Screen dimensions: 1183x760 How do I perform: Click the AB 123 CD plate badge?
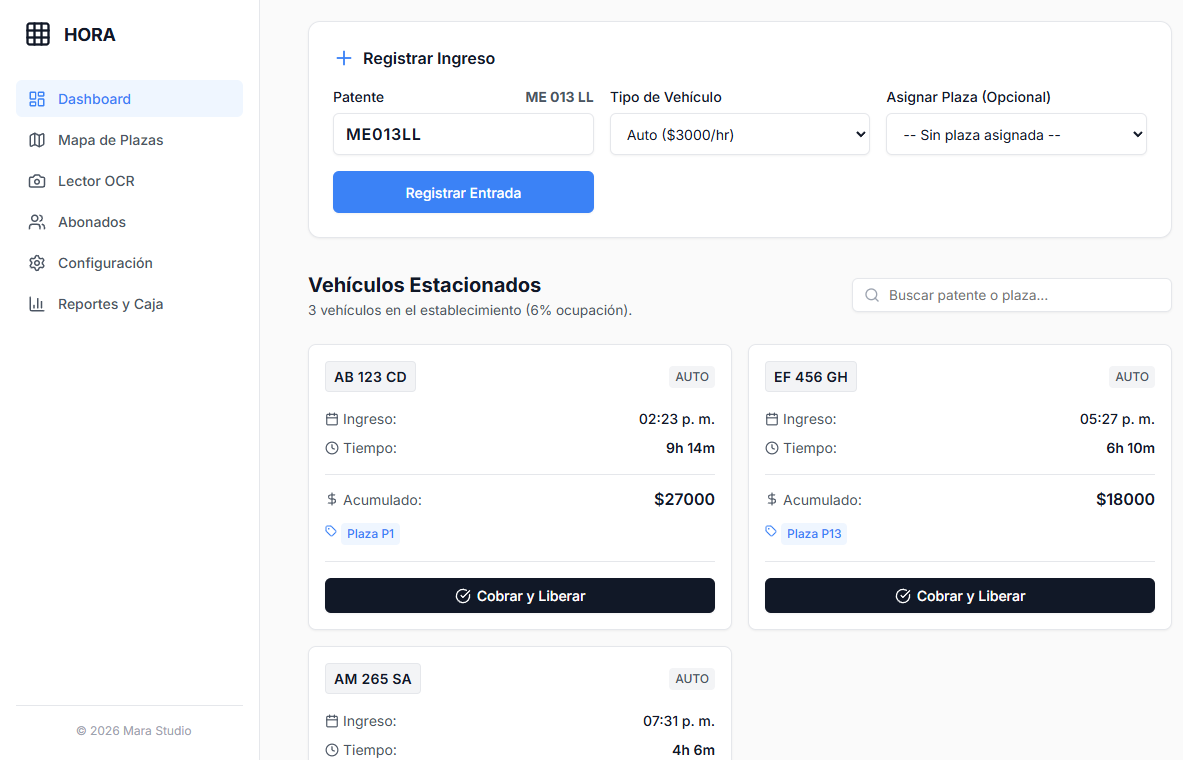[x=370, y=377]
